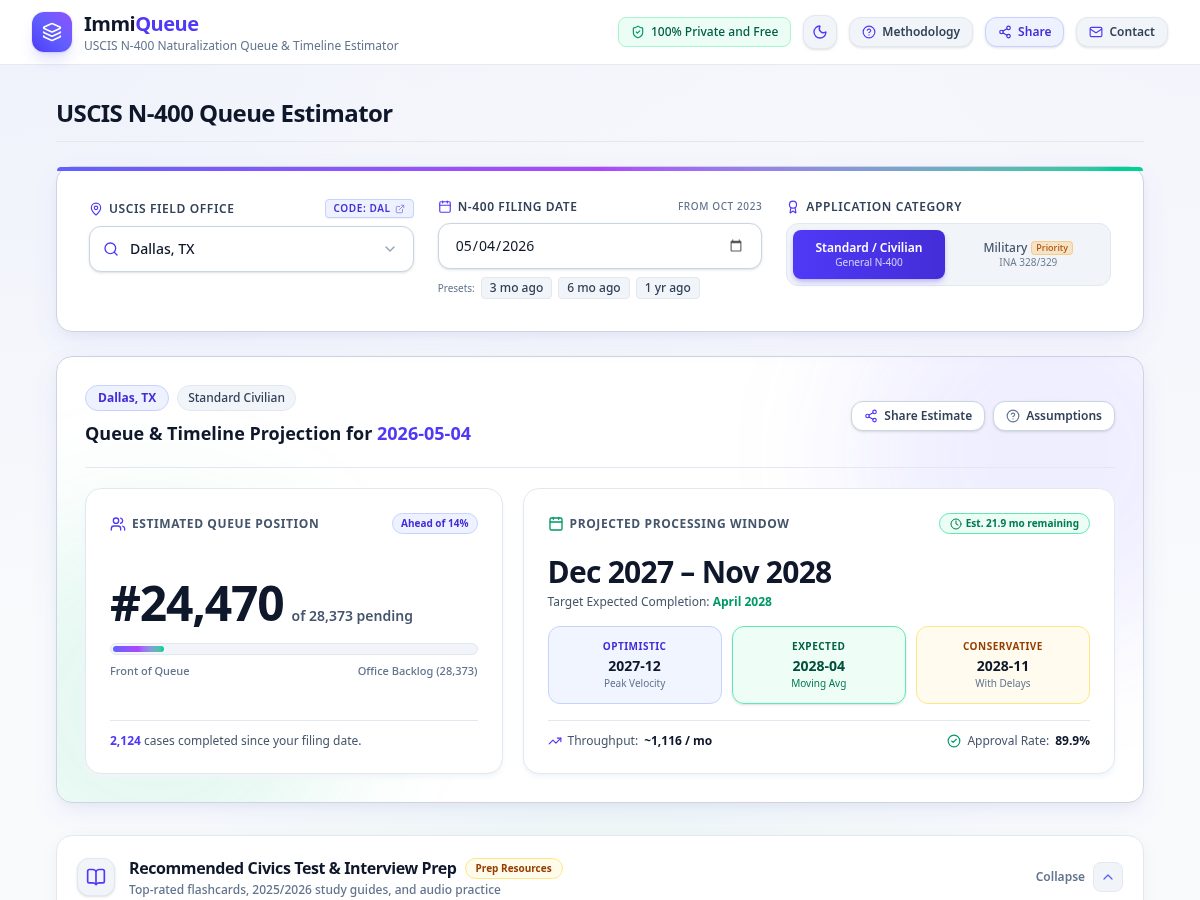Image resolution: width=1200 pixels, height=900 pixels.
Task: Expand the office list with the chevron arrow
Action: coord(390,249)
